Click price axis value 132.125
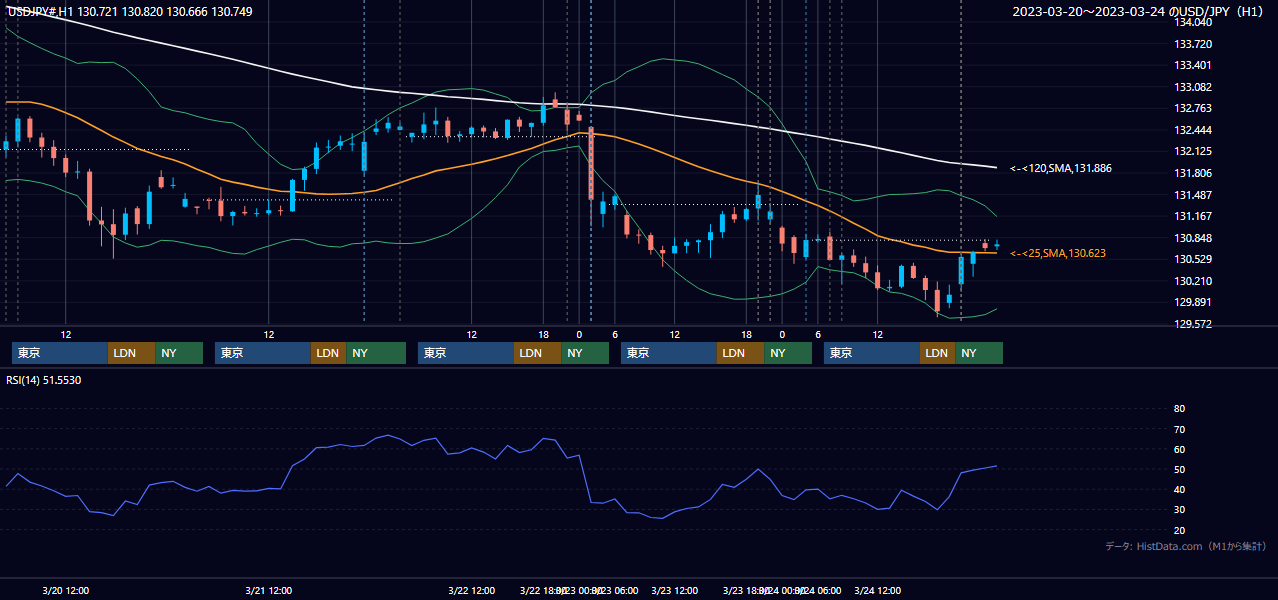Viewport: 1278px width, 600px height. pyautogui.click(x=1192, y=152)
